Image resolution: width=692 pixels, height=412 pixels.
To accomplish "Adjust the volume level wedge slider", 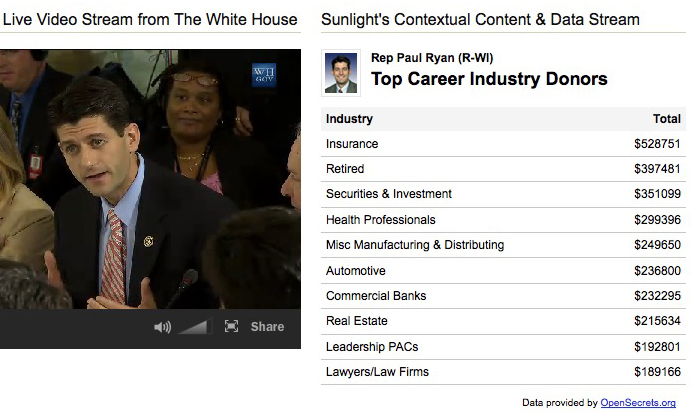I will tap(194, 327).
